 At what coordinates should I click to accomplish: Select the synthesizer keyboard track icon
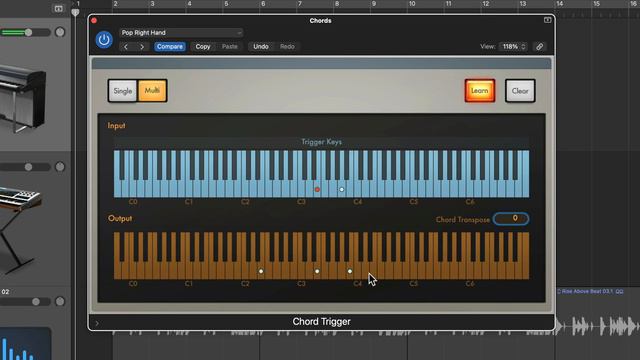(20, 231)
